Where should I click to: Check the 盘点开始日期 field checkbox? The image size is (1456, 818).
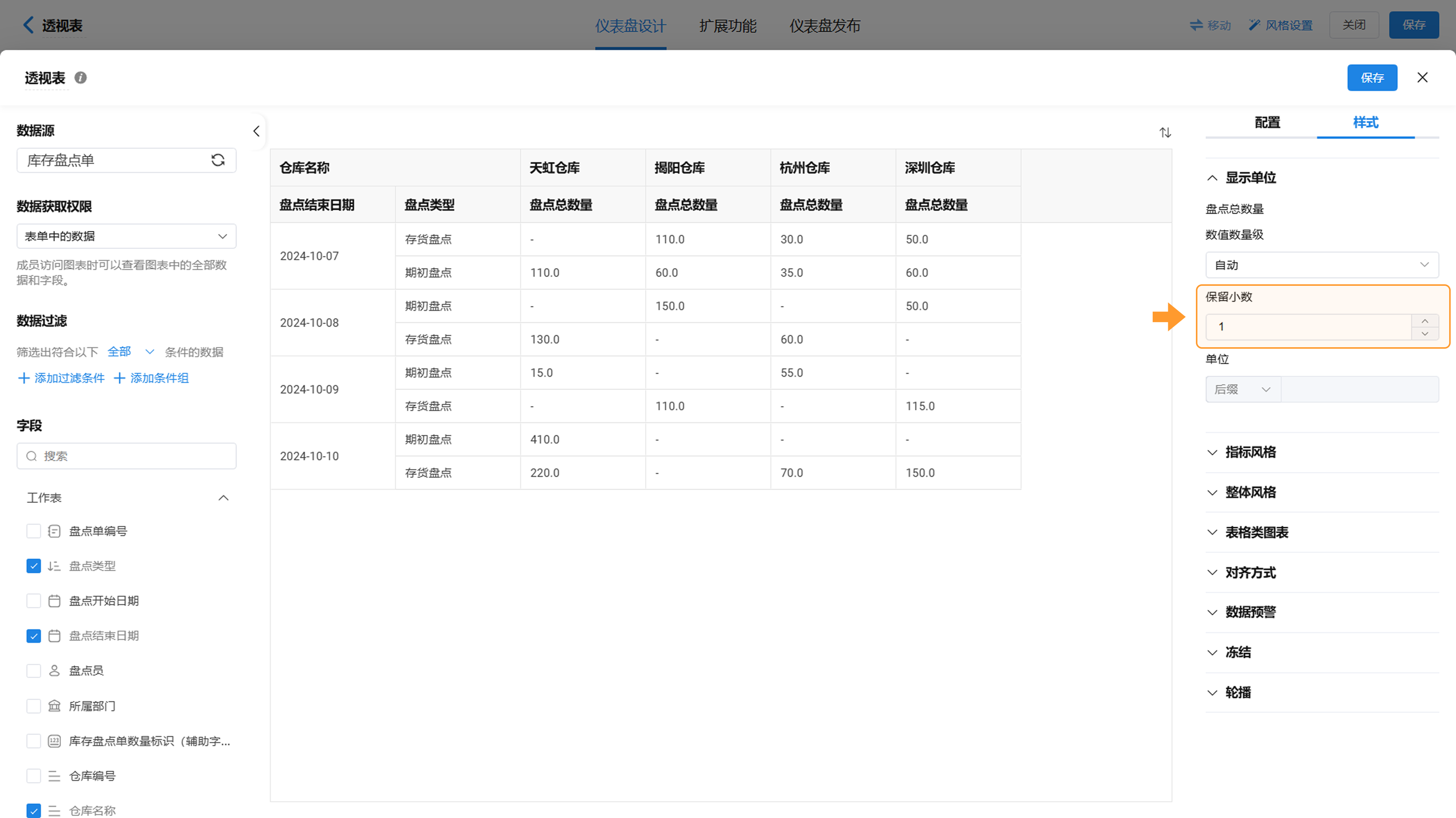(34, 600)
